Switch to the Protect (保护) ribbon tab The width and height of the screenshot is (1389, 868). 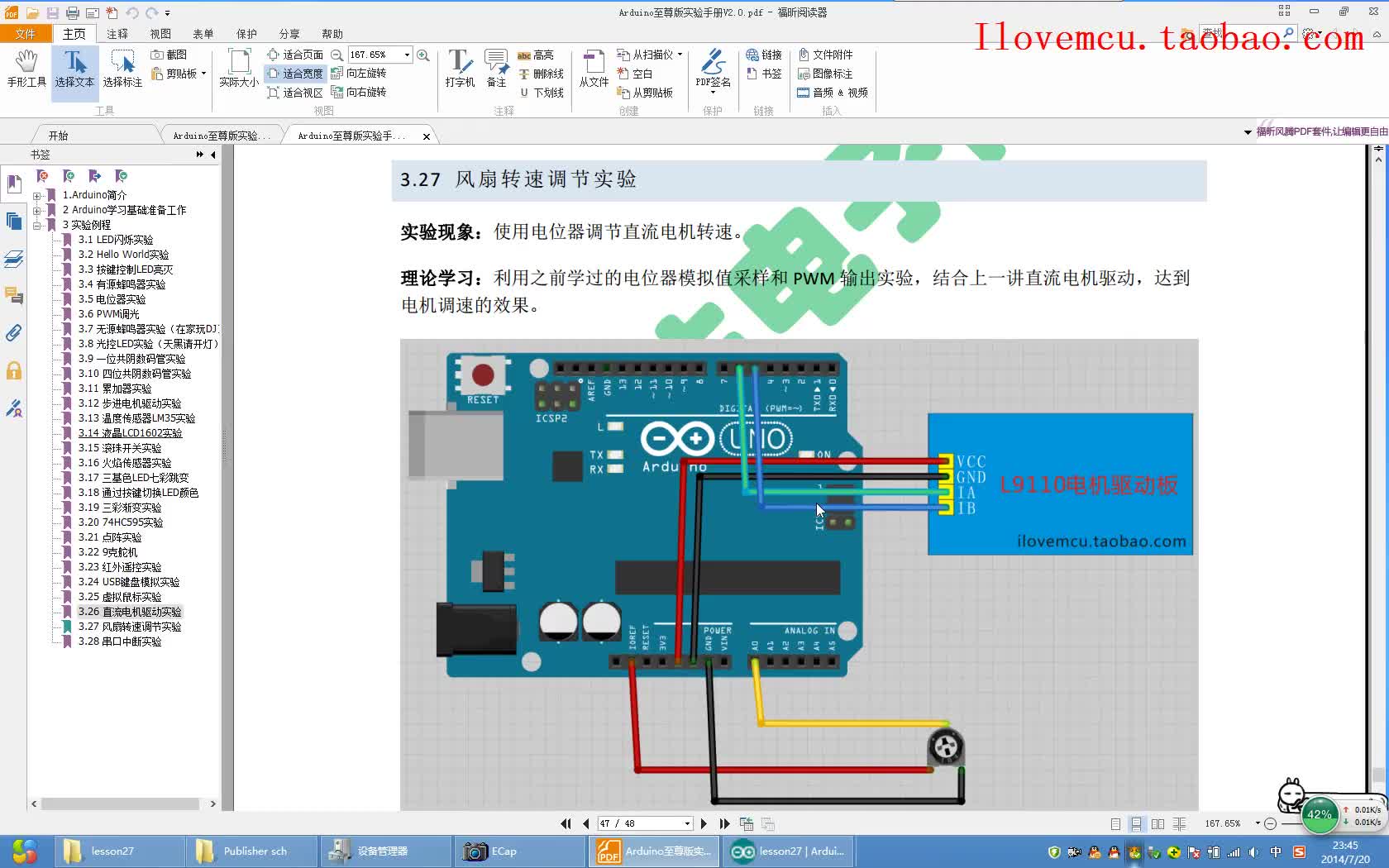(246, 34)
